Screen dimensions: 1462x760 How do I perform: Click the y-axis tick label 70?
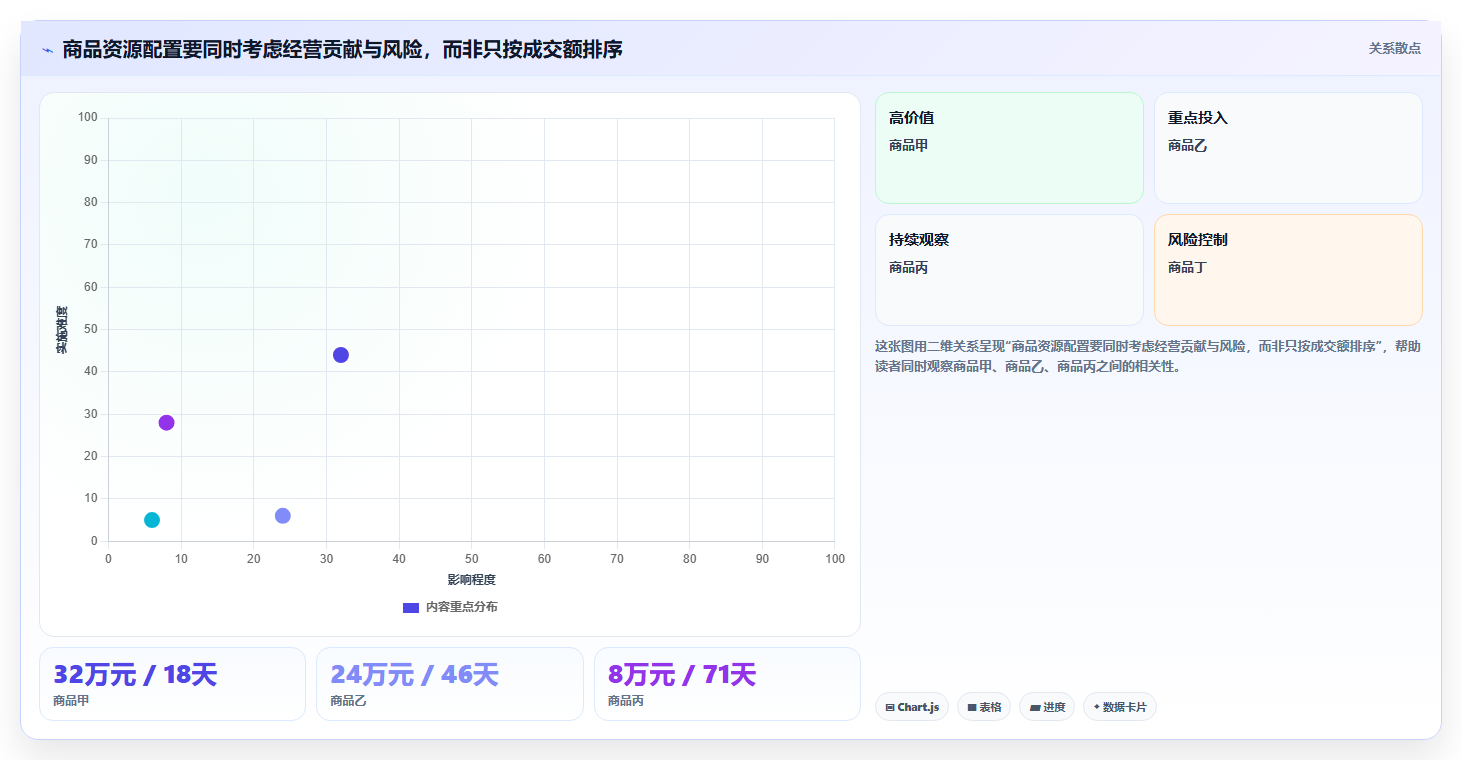point(90,244)
